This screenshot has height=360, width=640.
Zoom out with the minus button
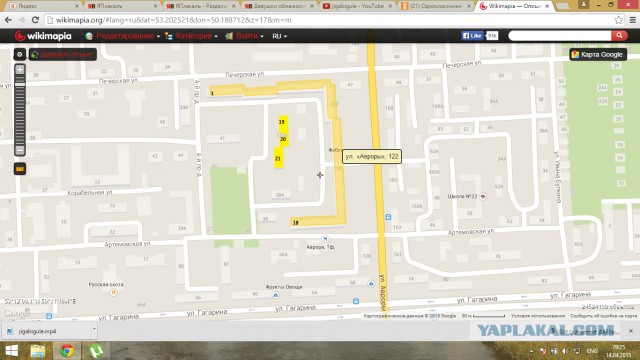20,150
